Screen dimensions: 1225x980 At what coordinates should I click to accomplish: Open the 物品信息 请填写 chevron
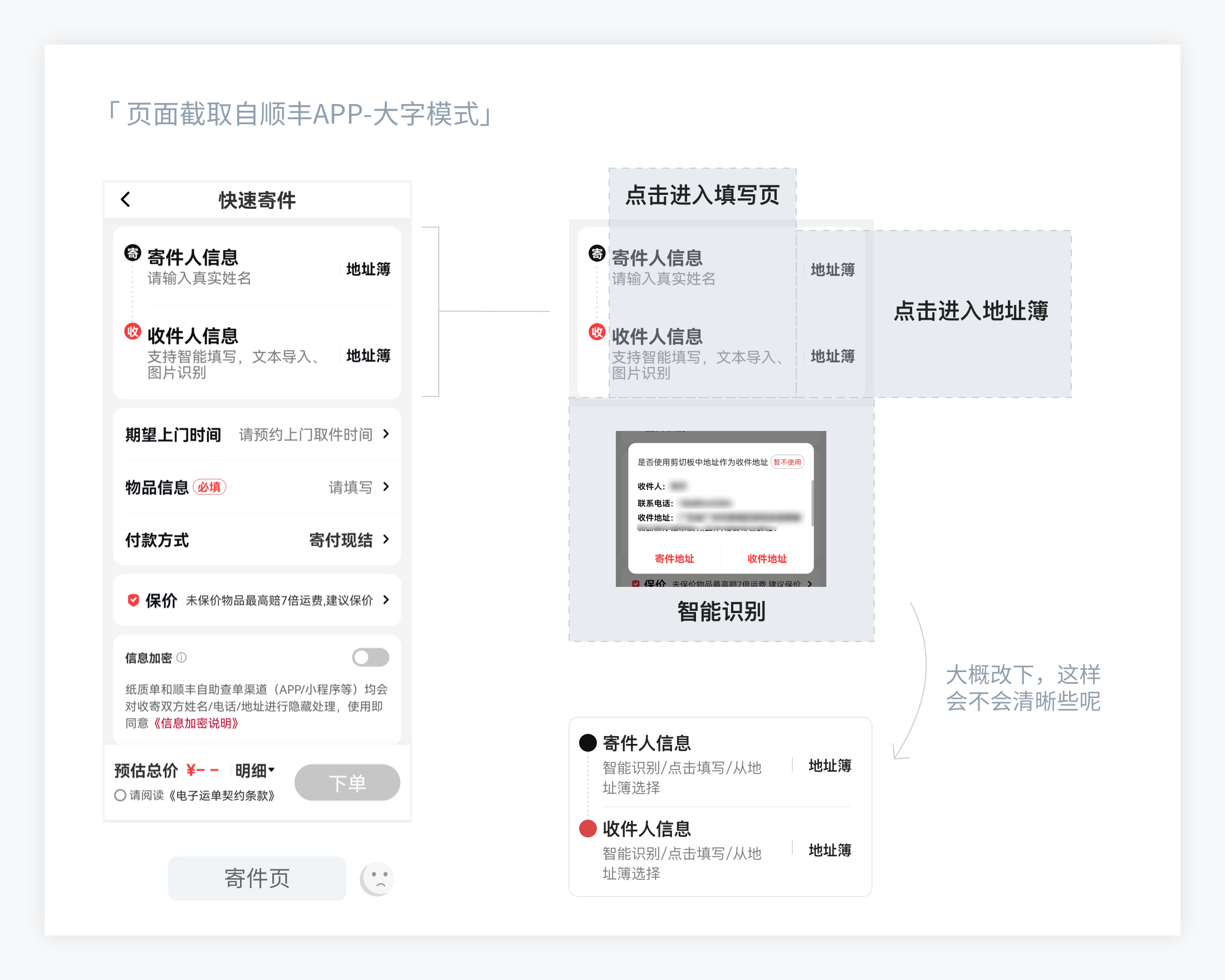[x=386, y=487]
